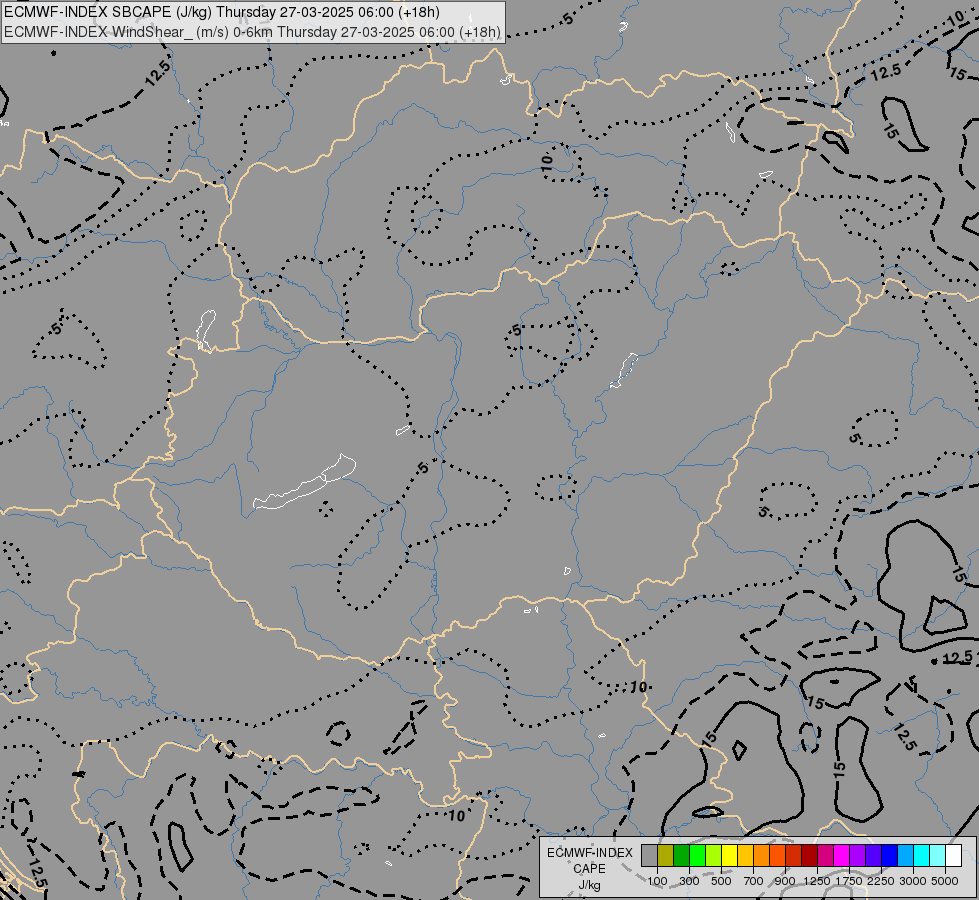Select the WindShear_ (m/s) 0-6km header line
The height and width of the screenshot is (900, 979).
[252, 32]
